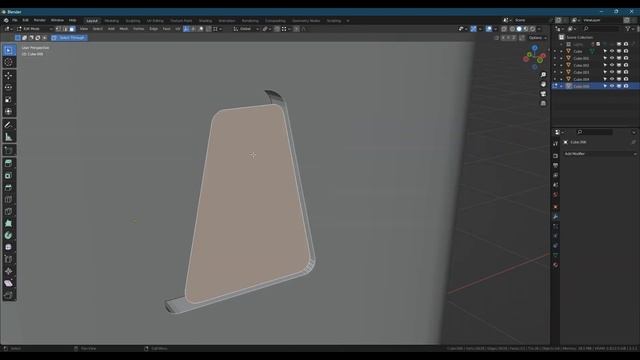Activate the Transform tool

click(x=9, y=111)
